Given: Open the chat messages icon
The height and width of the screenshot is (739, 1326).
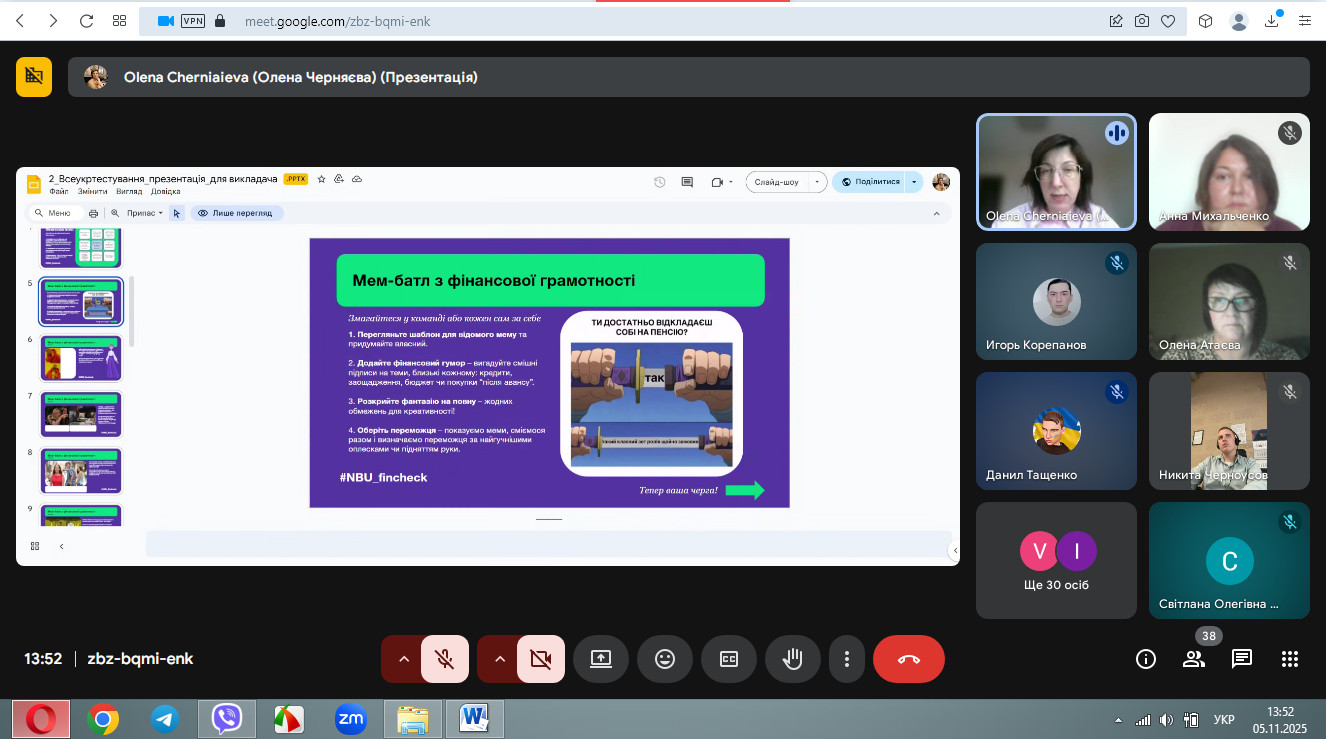Looking at the screenshot, I should click(1242, 659).
